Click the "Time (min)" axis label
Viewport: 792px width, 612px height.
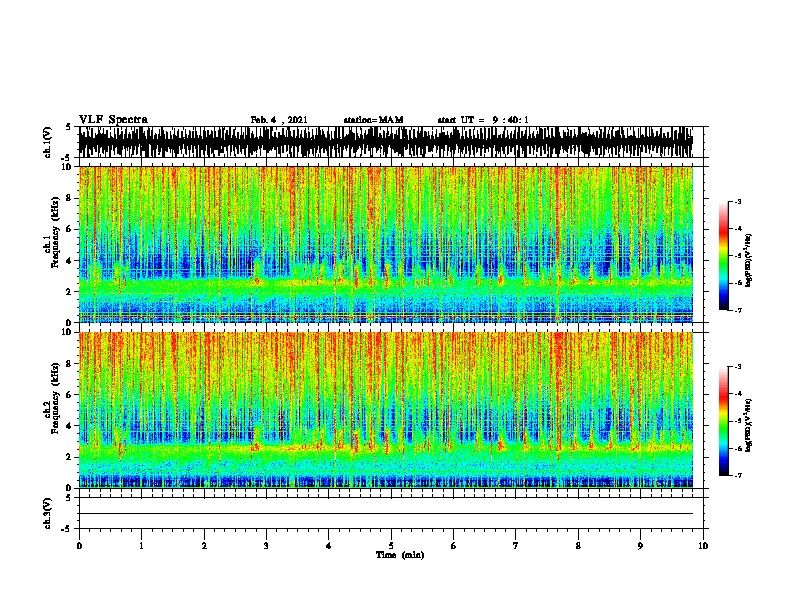(x=400, y=555)
